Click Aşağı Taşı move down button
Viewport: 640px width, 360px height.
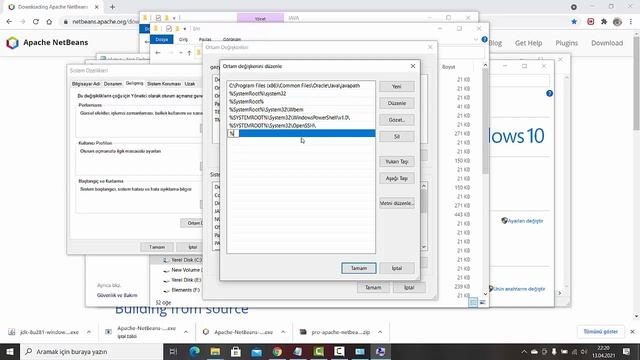(x=396, y=178)
